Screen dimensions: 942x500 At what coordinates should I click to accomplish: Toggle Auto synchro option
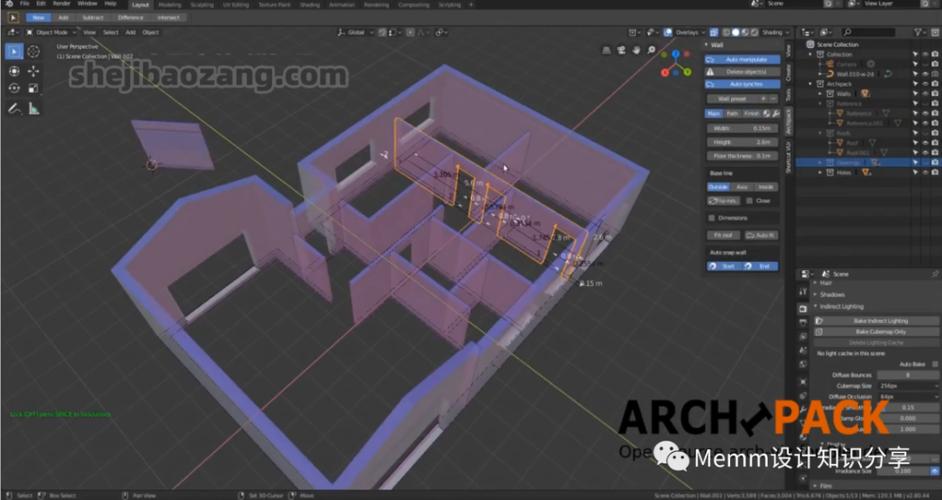coord(743,84)
